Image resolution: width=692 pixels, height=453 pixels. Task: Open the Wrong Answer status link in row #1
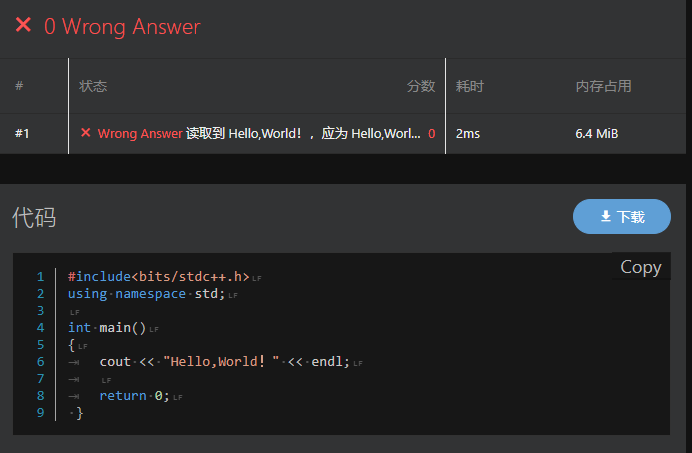tap(140, 133)
